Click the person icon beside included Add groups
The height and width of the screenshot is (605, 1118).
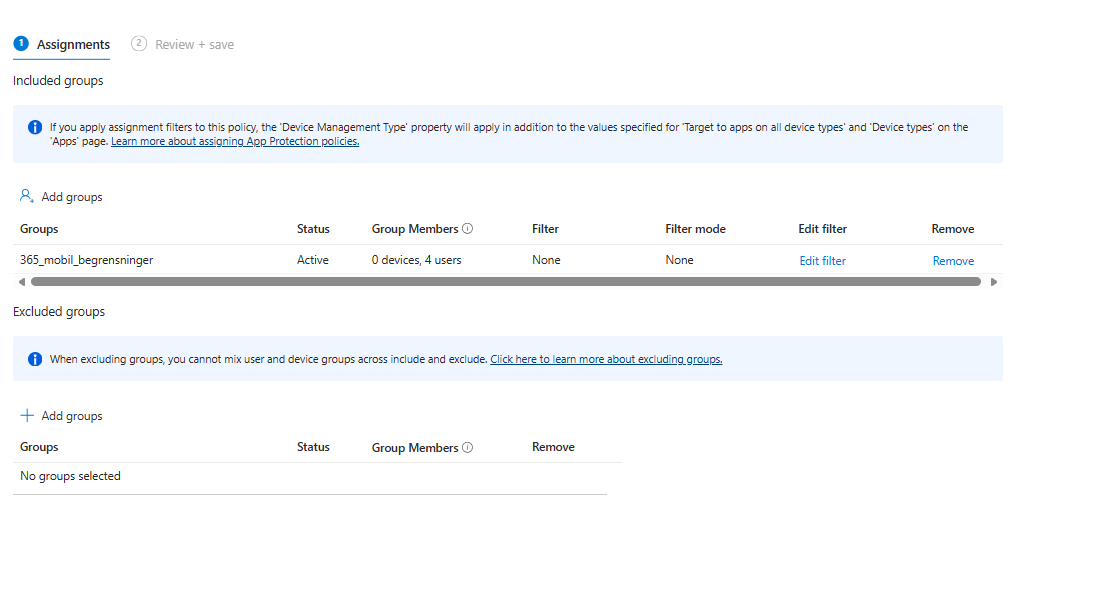(x=27, y=196)
